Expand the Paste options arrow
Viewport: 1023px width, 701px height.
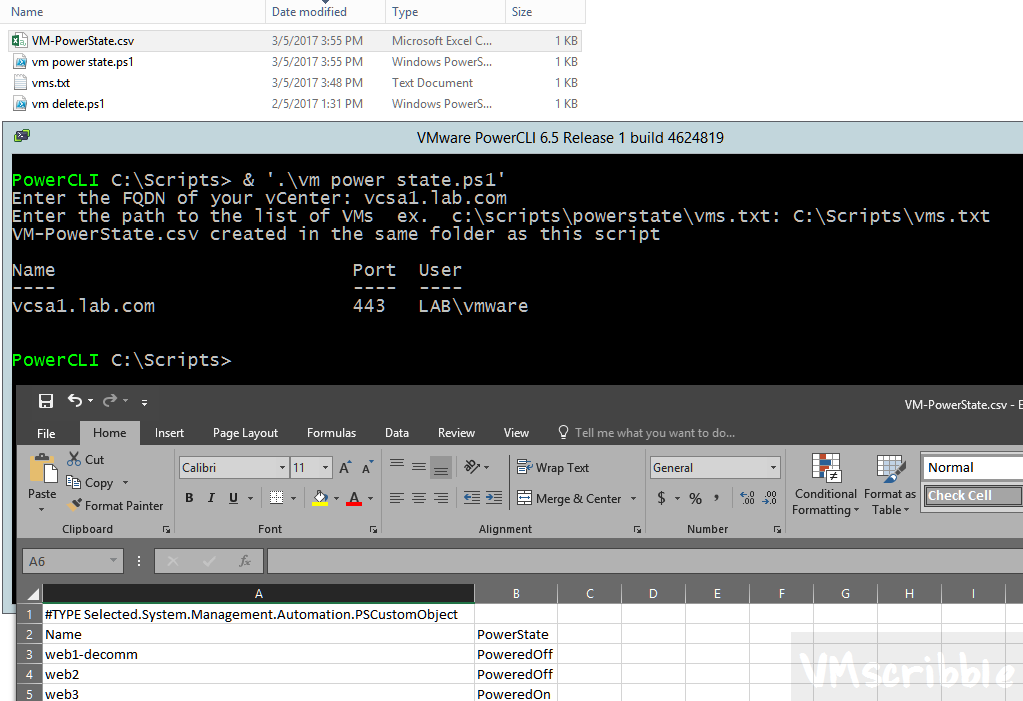[x=42, y=509]
